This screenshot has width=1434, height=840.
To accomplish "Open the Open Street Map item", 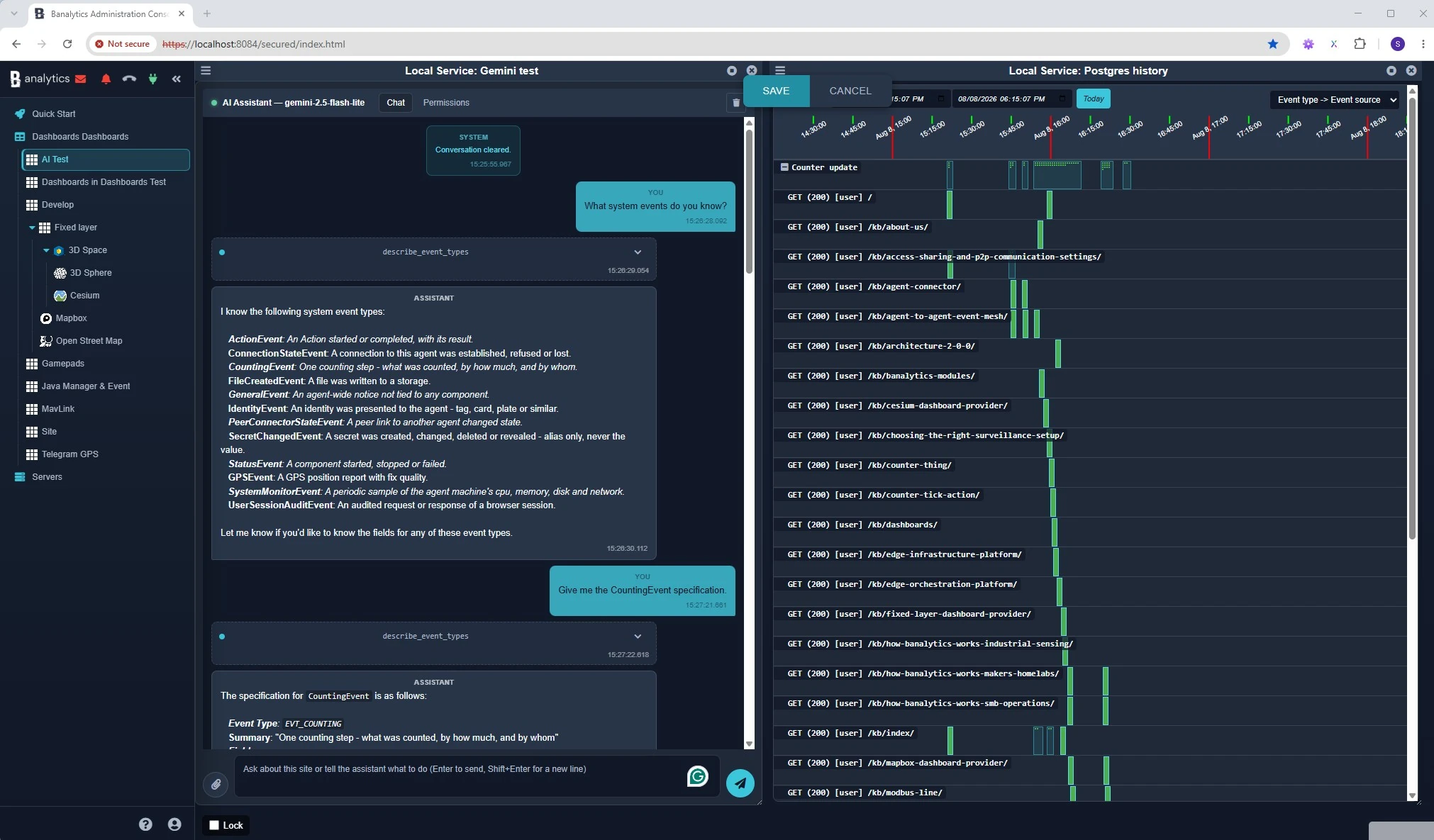I will [89, 341].
